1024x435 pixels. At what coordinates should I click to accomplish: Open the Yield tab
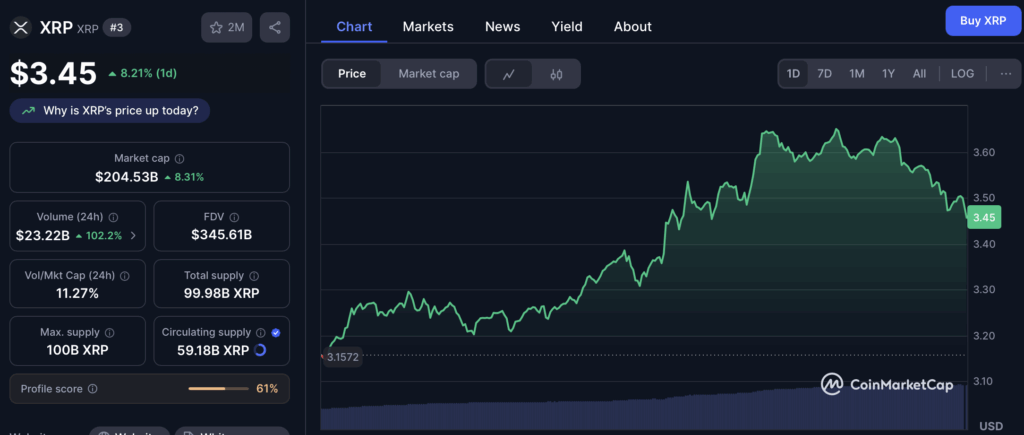click(x=567, y=27)
